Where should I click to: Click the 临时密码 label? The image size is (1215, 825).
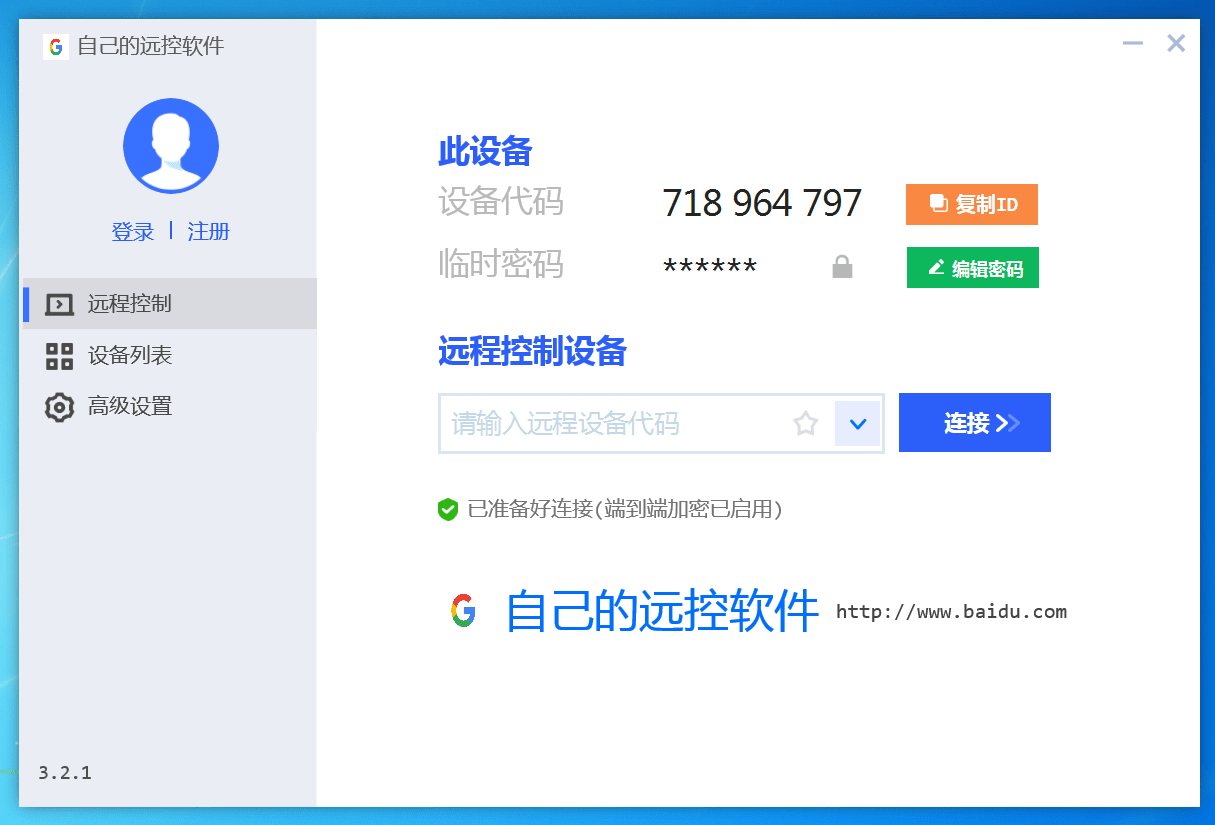[x=501, y=264]
